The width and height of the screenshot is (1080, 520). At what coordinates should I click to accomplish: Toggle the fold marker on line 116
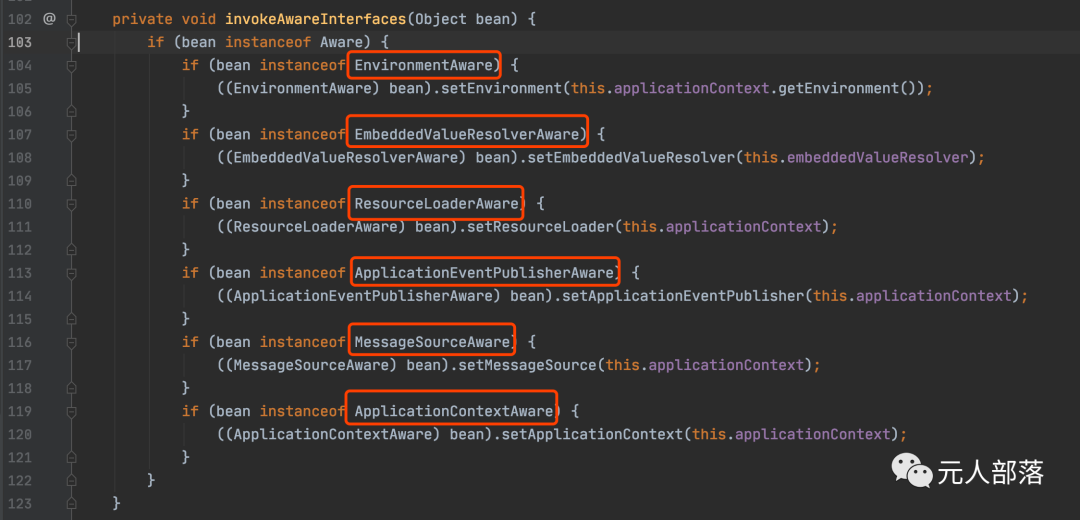click(x=72, y=342)
